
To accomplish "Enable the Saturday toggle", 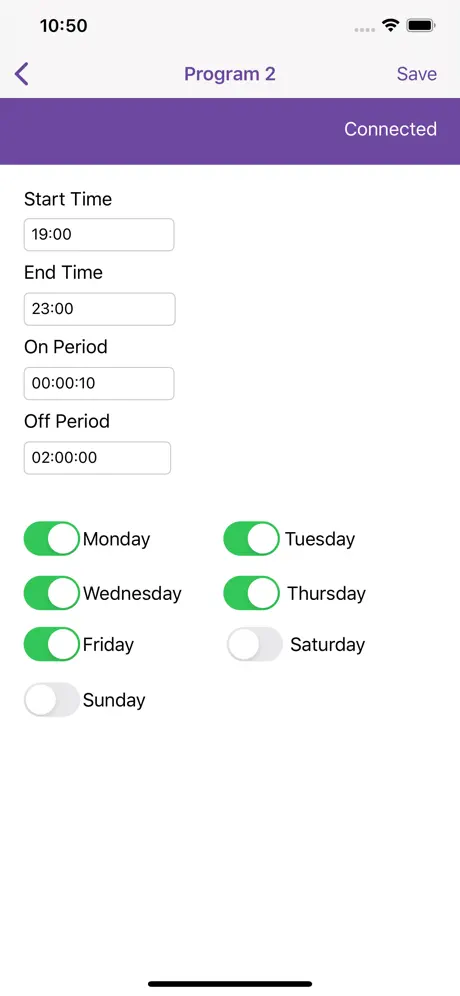I will [x=254, y=644].
